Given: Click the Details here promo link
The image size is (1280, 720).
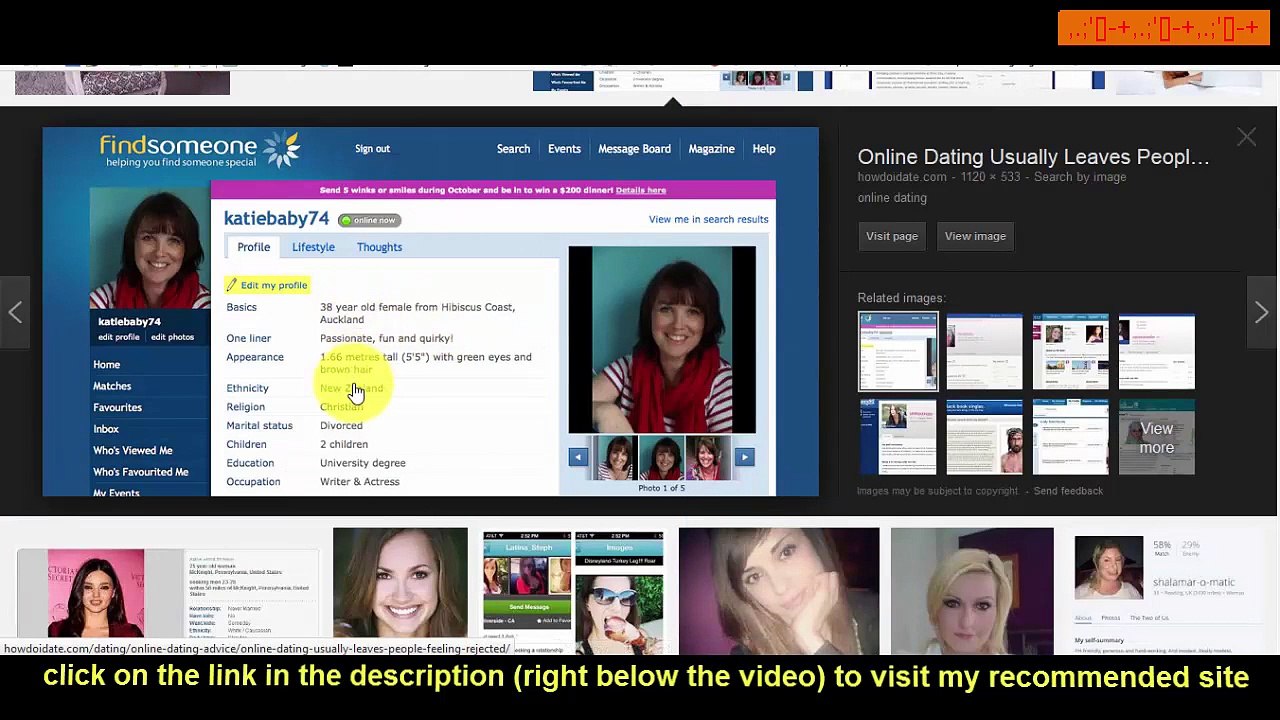Looking at the screenshot, I should (640, 190).
